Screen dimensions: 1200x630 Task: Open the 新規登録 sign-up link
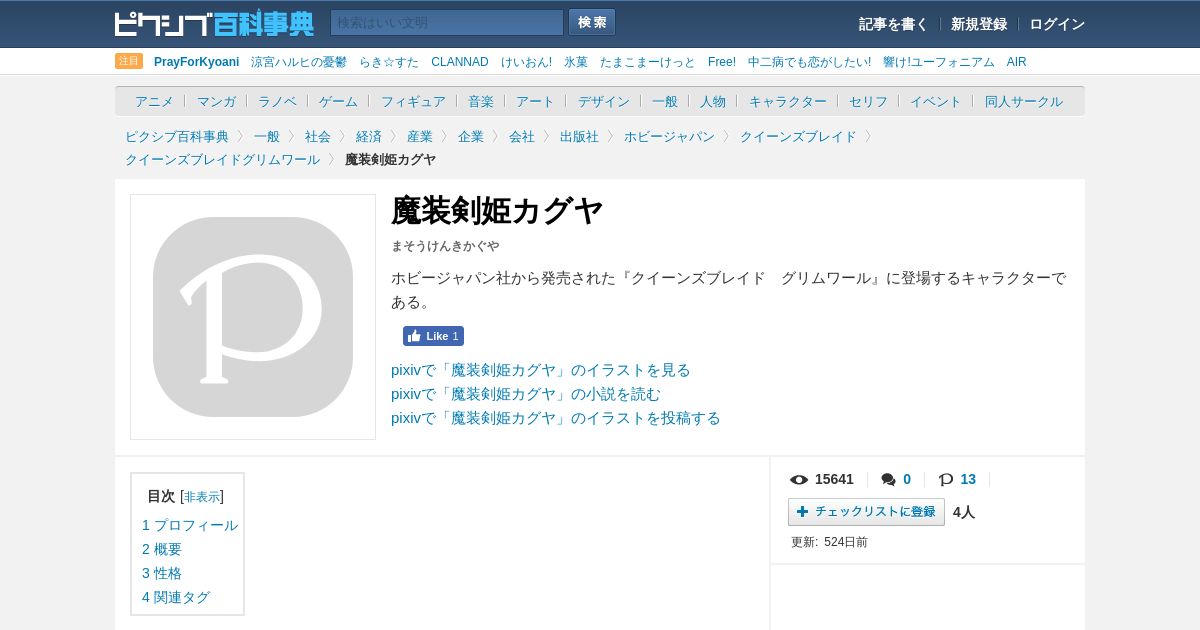click(x=979, y=24)
